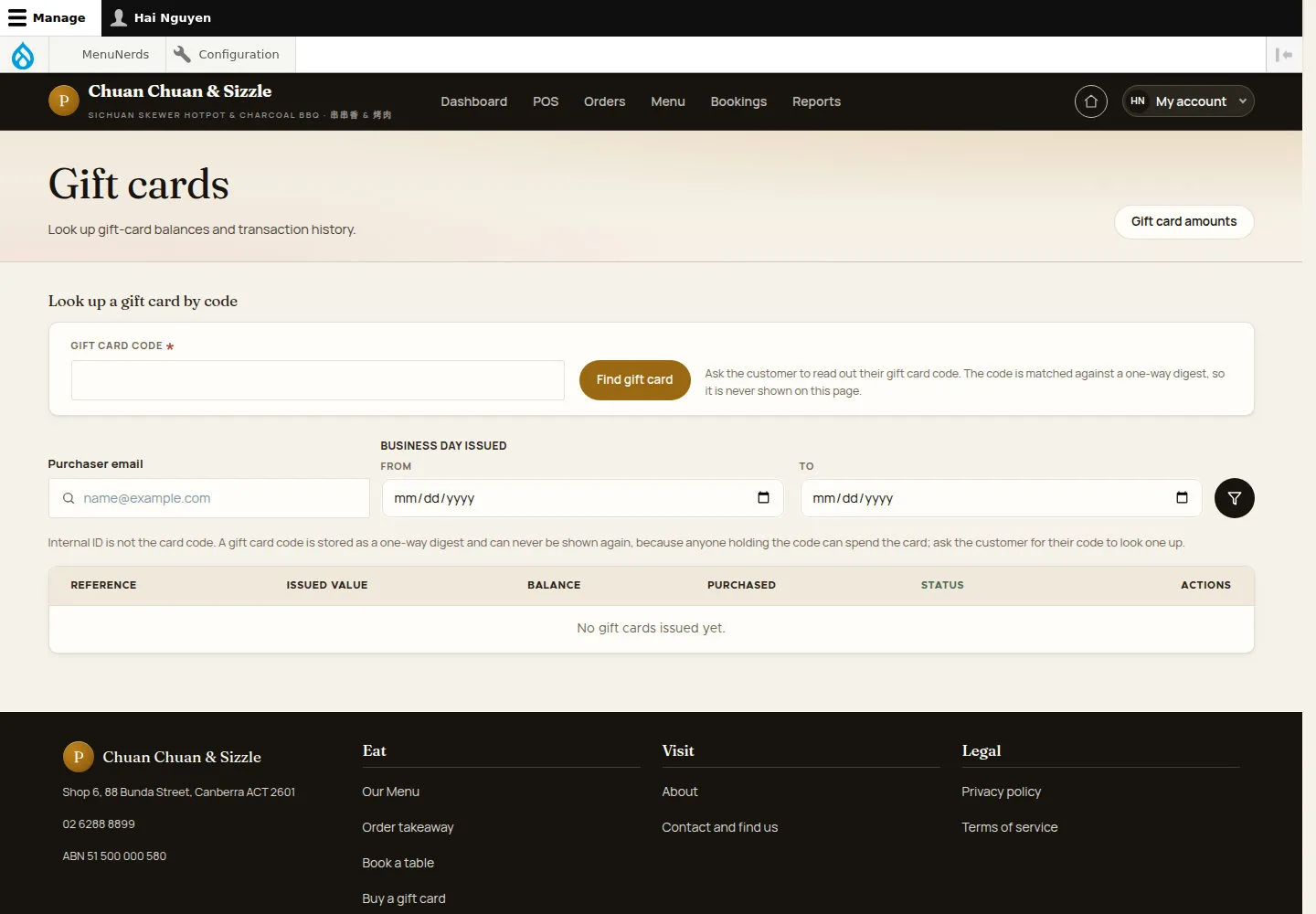Open calendar picker in the From date field
The width and height of the screenshot is (1316, 914).
click(x=763, y=498)
